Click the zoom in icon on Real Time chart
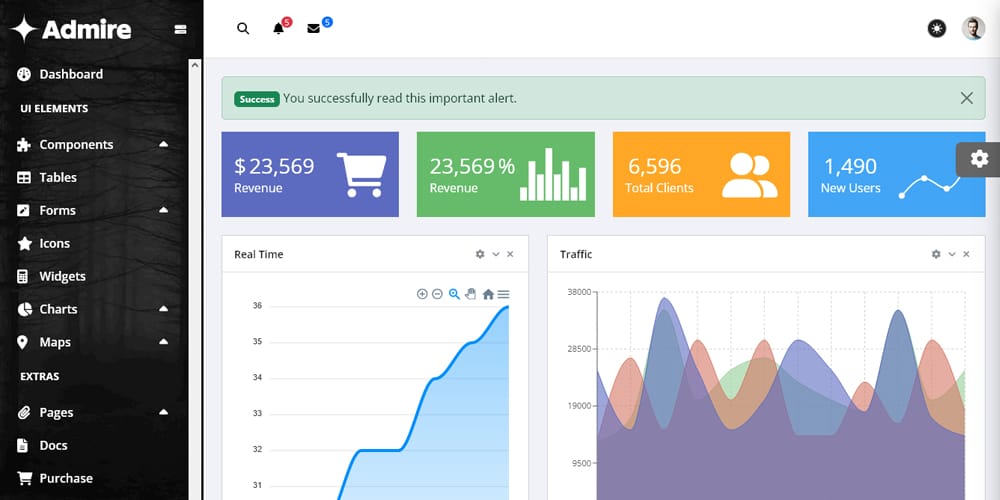This screenshot has width=1000, height=500. 422,294
